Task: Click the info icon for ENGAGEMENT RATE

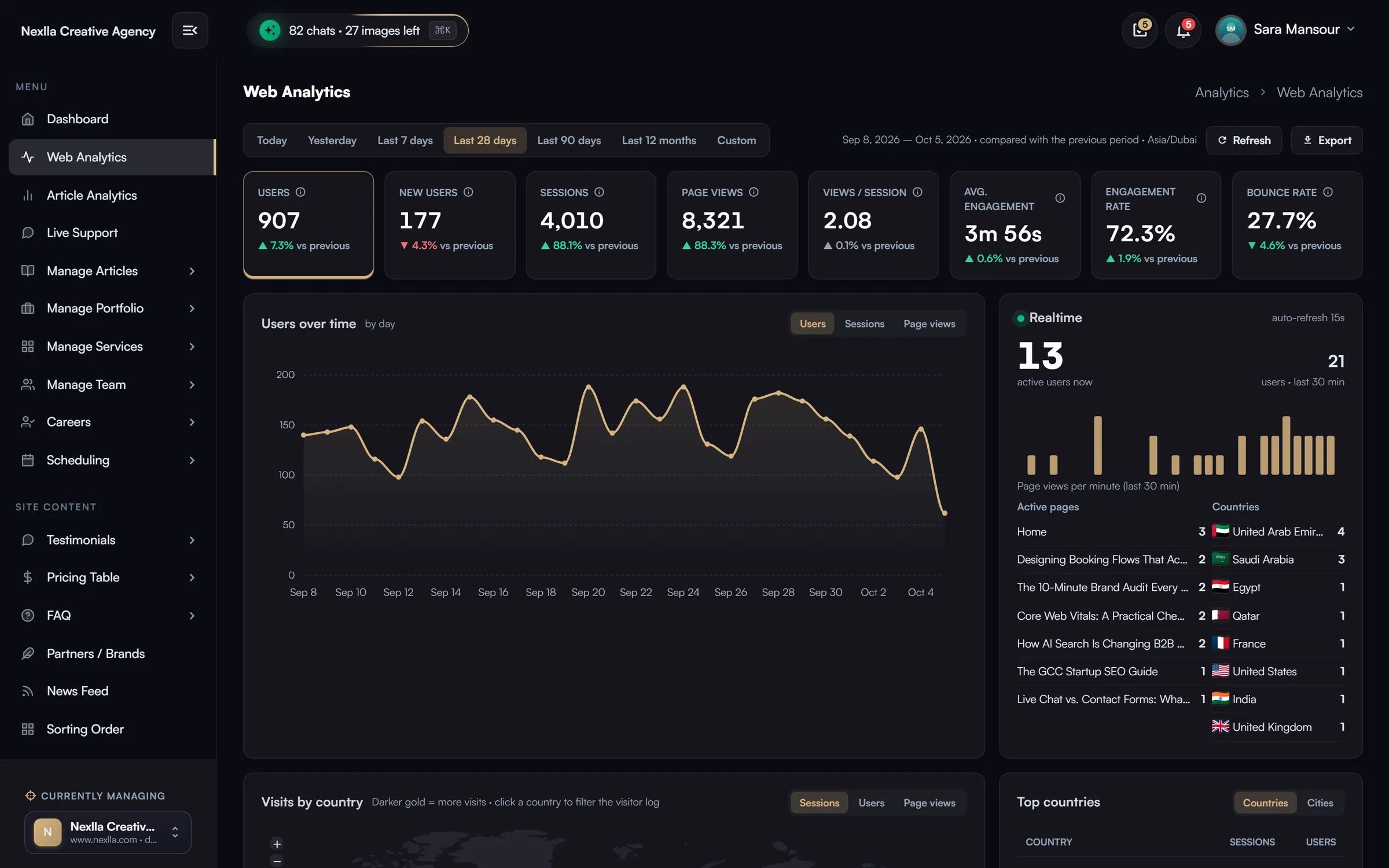Action: tap(1201, 198)
